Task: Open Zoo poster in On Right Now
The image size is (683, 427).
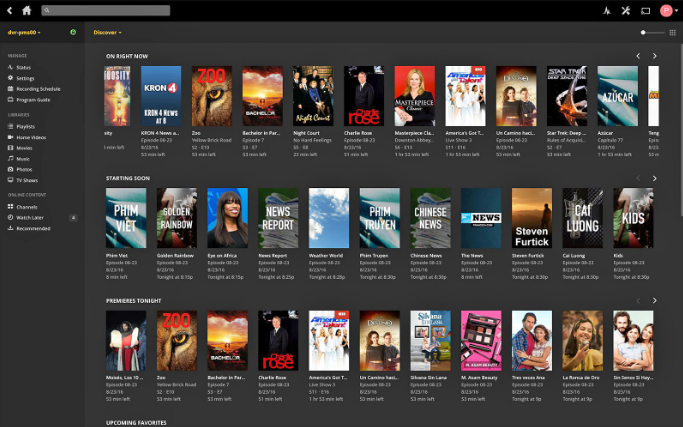Action: (x=212, y=96)
